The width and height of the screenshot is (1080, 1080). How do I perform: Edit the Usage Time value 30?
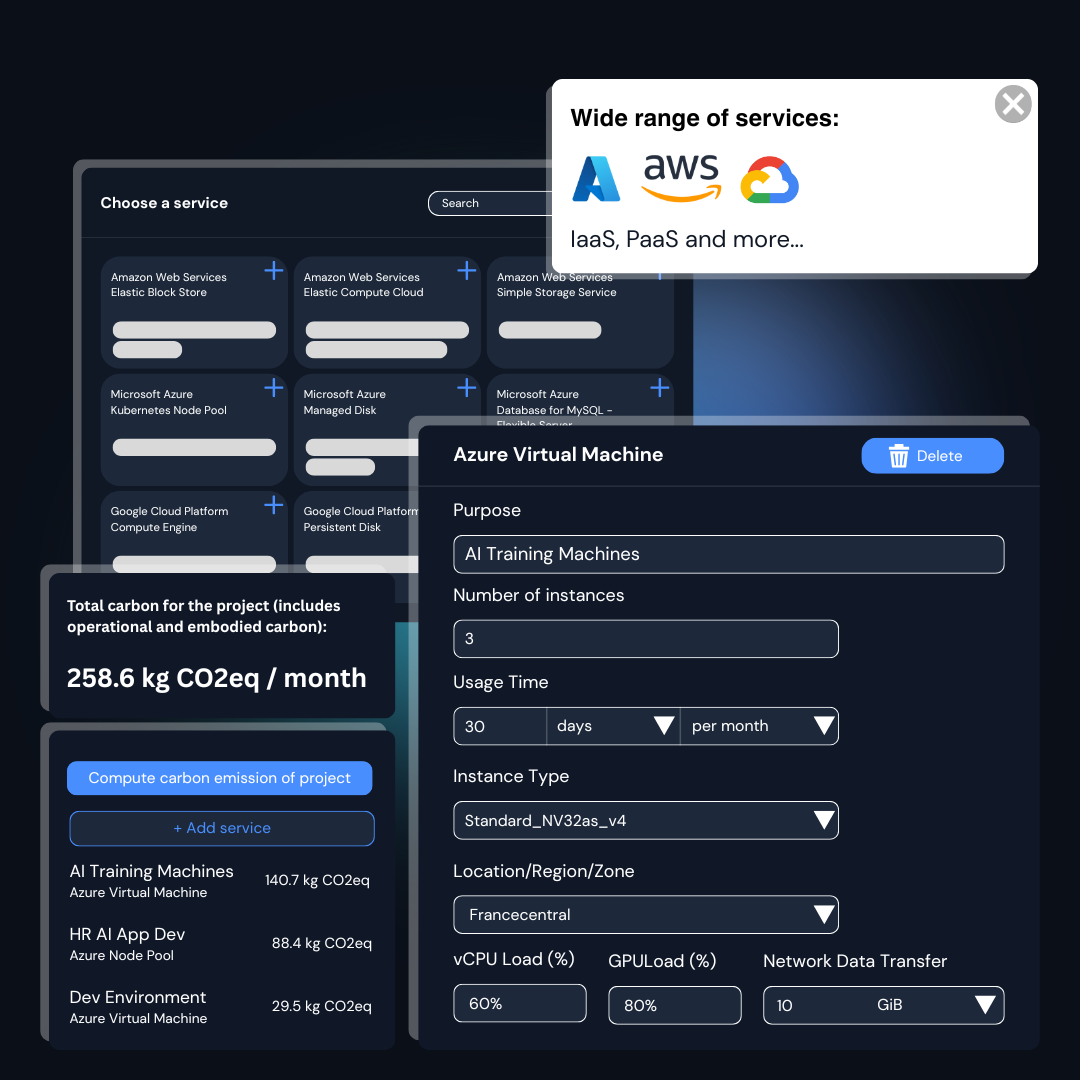coord(500,726)
